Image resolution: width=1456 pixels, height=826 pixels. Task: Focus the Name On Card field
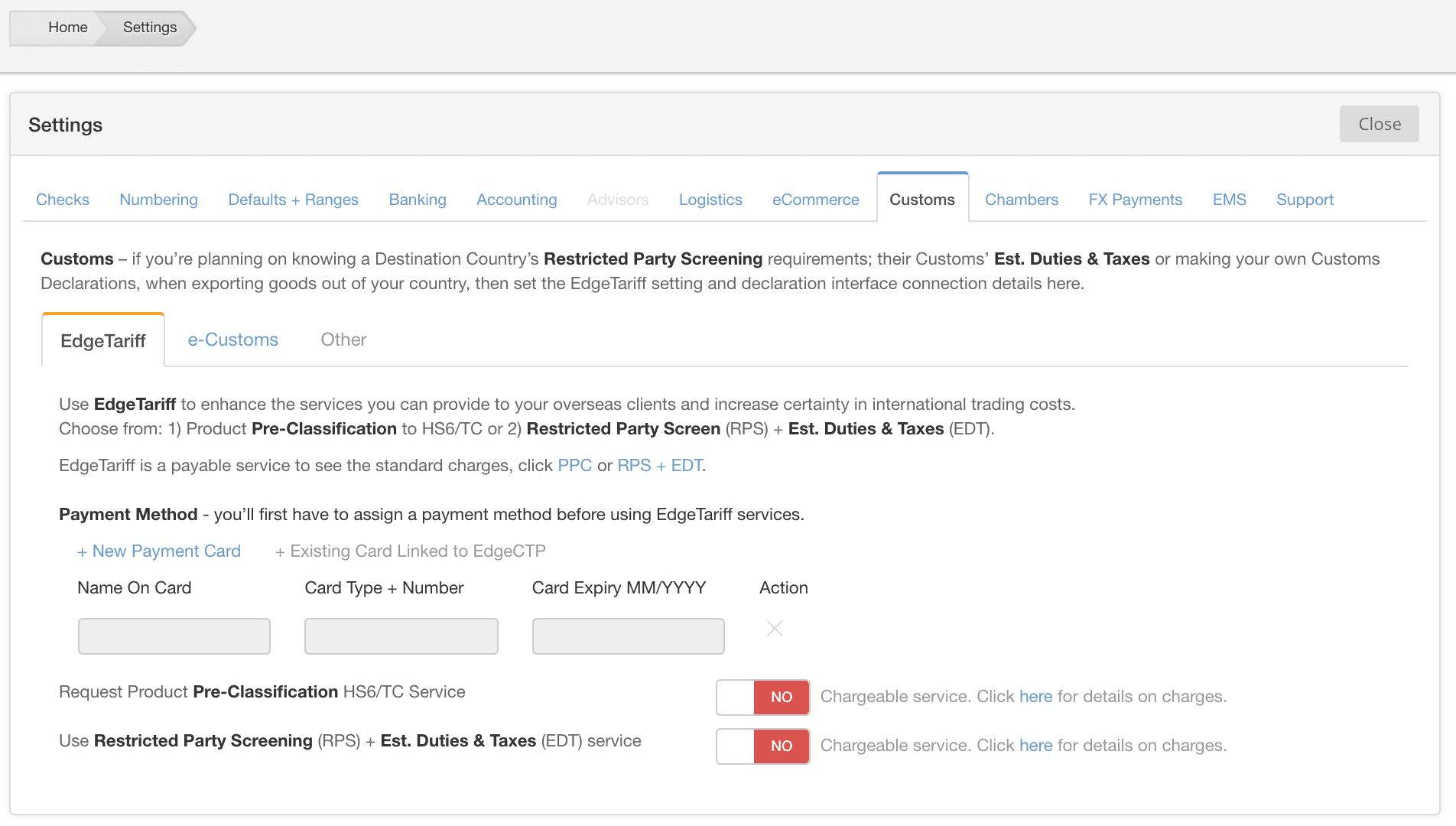click(174, 636)
